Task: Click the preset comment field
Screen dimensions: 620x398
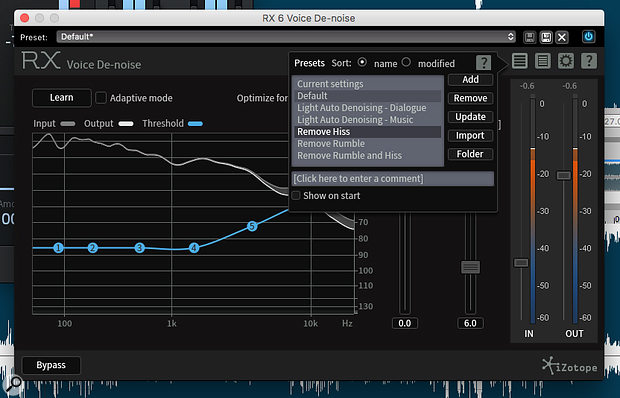Action: 393,178
